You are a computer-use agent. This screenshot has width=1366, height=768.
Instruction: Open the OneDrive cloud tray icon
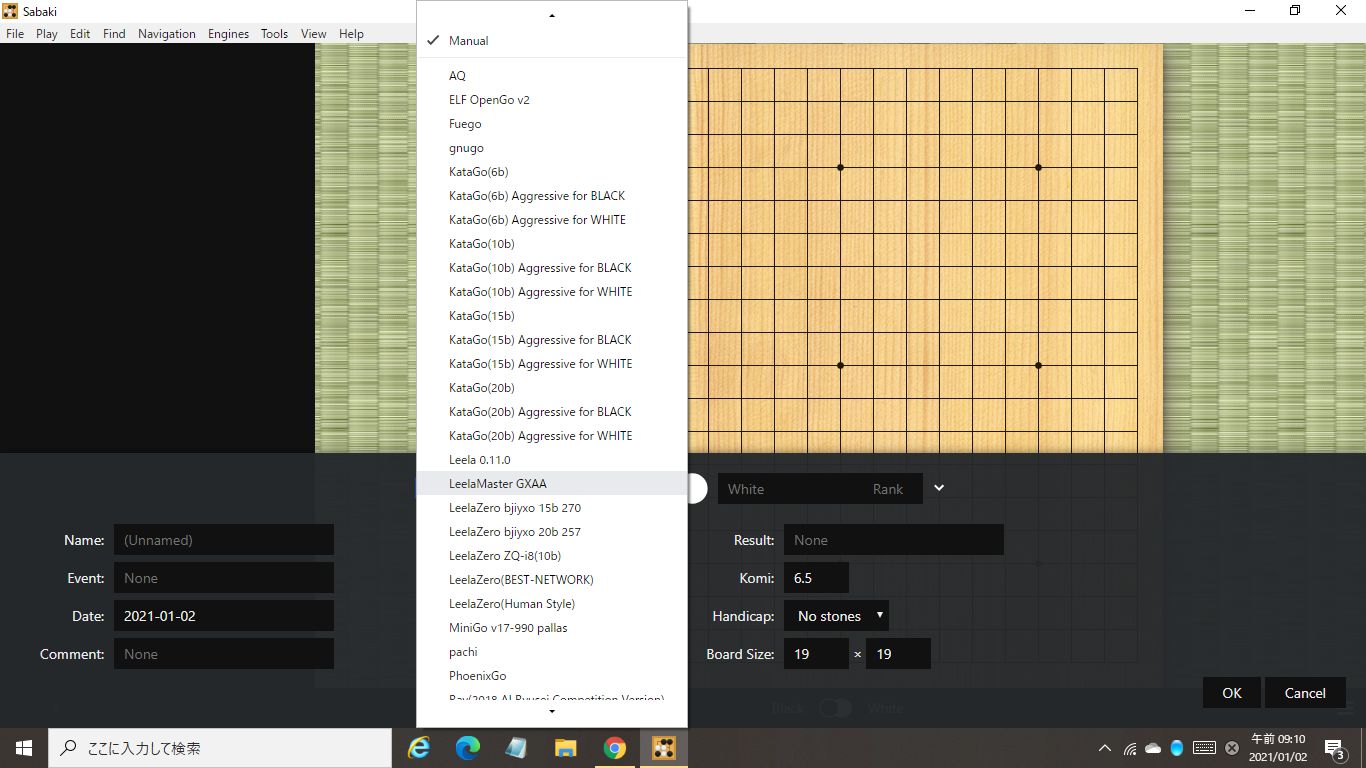coord(1153,748)
